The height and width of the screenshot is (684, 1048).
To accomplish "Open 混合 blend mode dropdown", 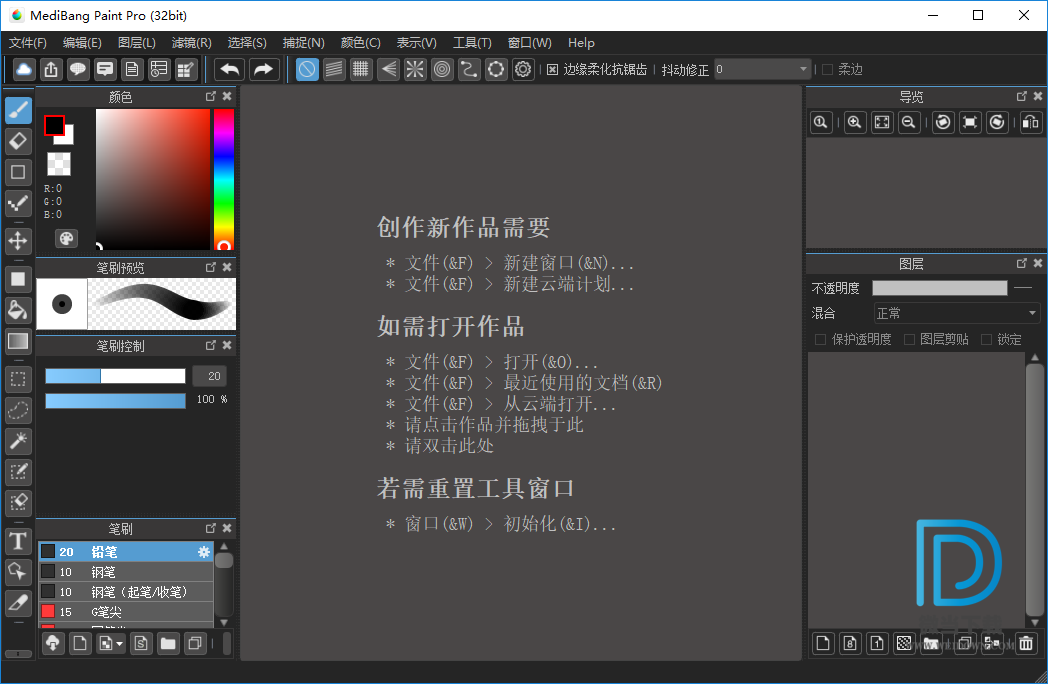I will click(x=956, y=313).
